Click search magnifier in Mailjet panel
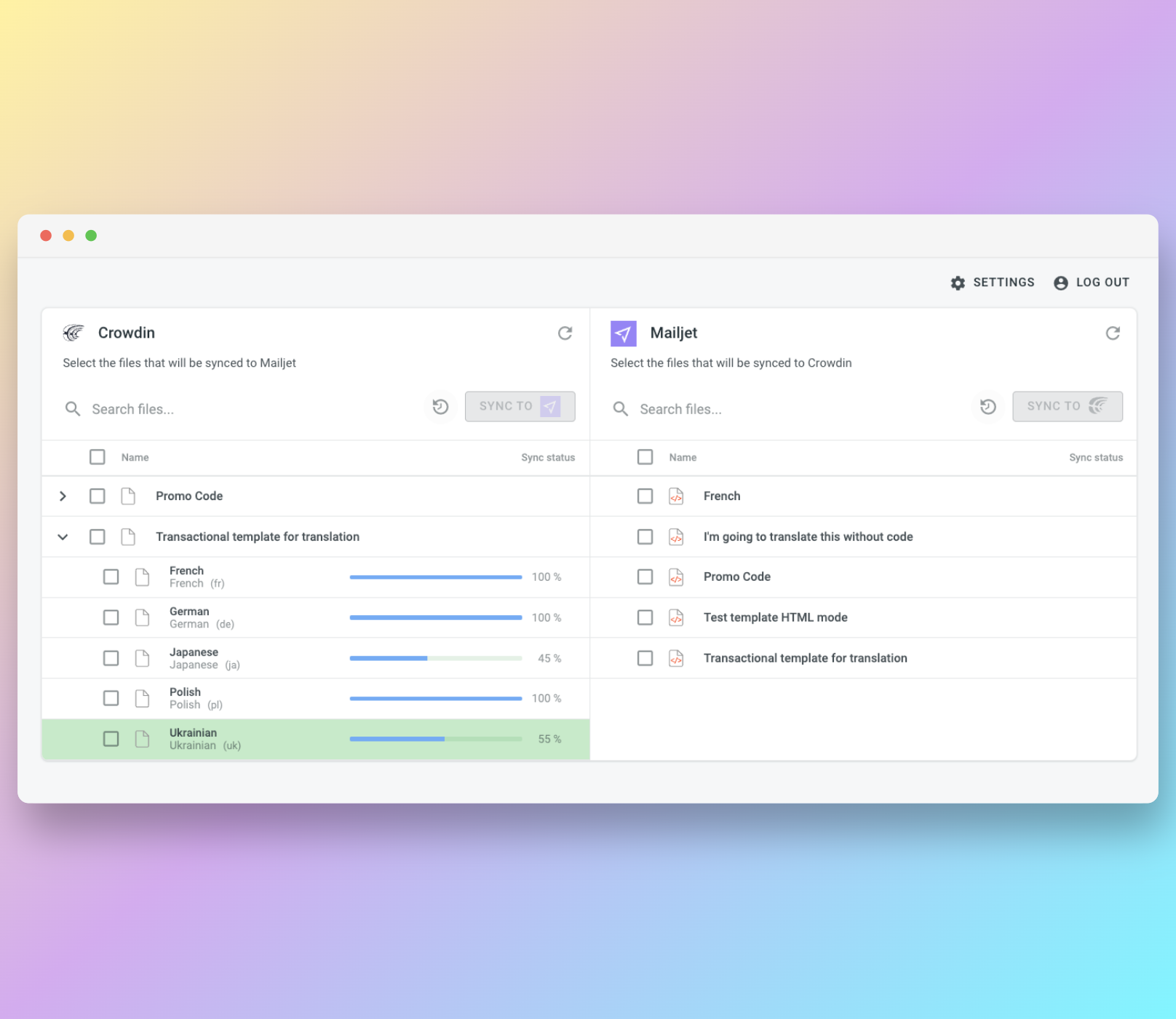The width and height of the screenshot is (1176, 1019). tap(620, 409)
